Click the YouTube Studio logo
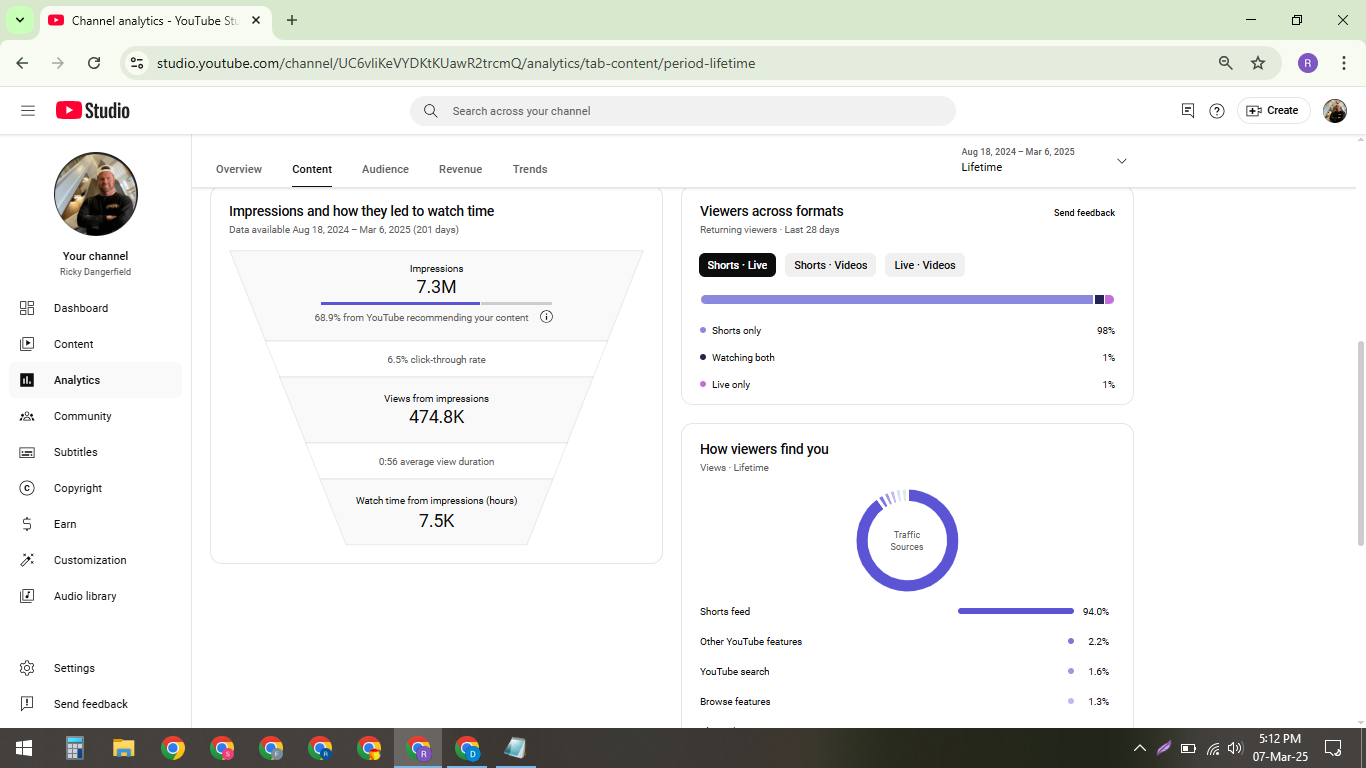The image size is (1366, 768). [93, 111]
